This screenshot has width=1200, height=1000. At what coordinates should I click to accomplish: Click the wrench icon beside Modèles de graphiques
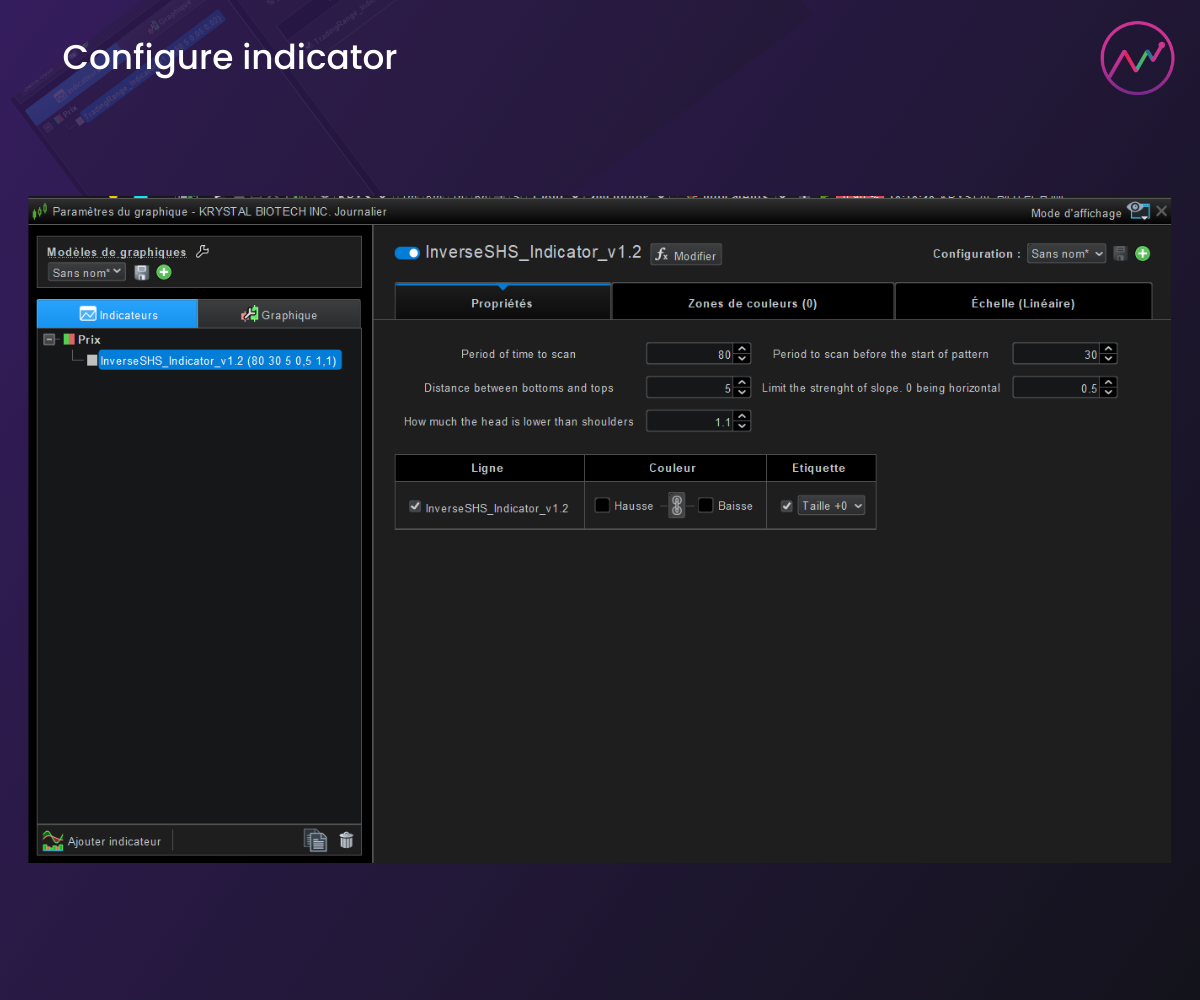tap(202, 252)
